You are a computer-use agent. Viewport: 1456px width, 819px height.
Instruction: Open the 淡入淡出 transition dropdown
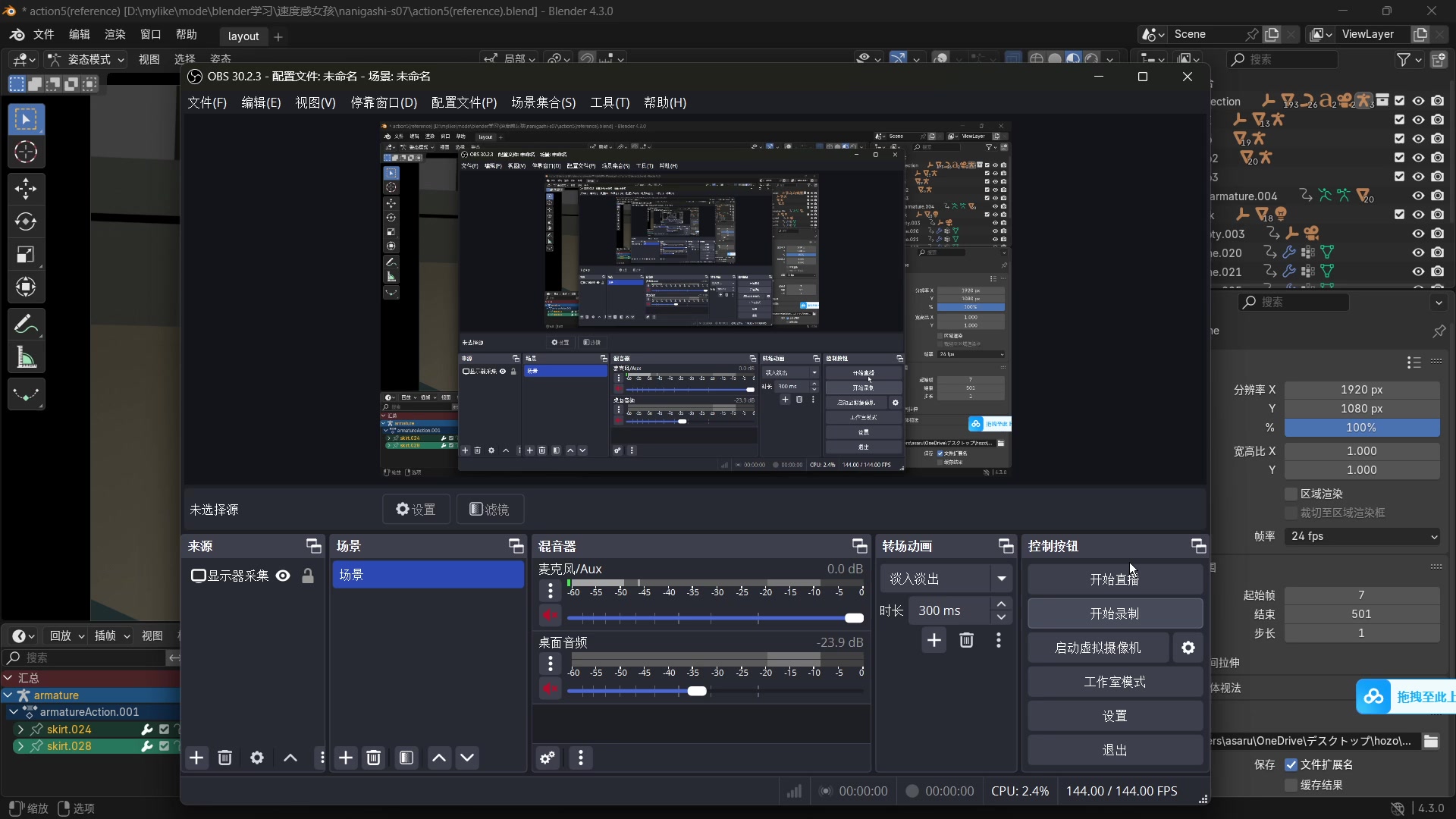pos(1001,579)
